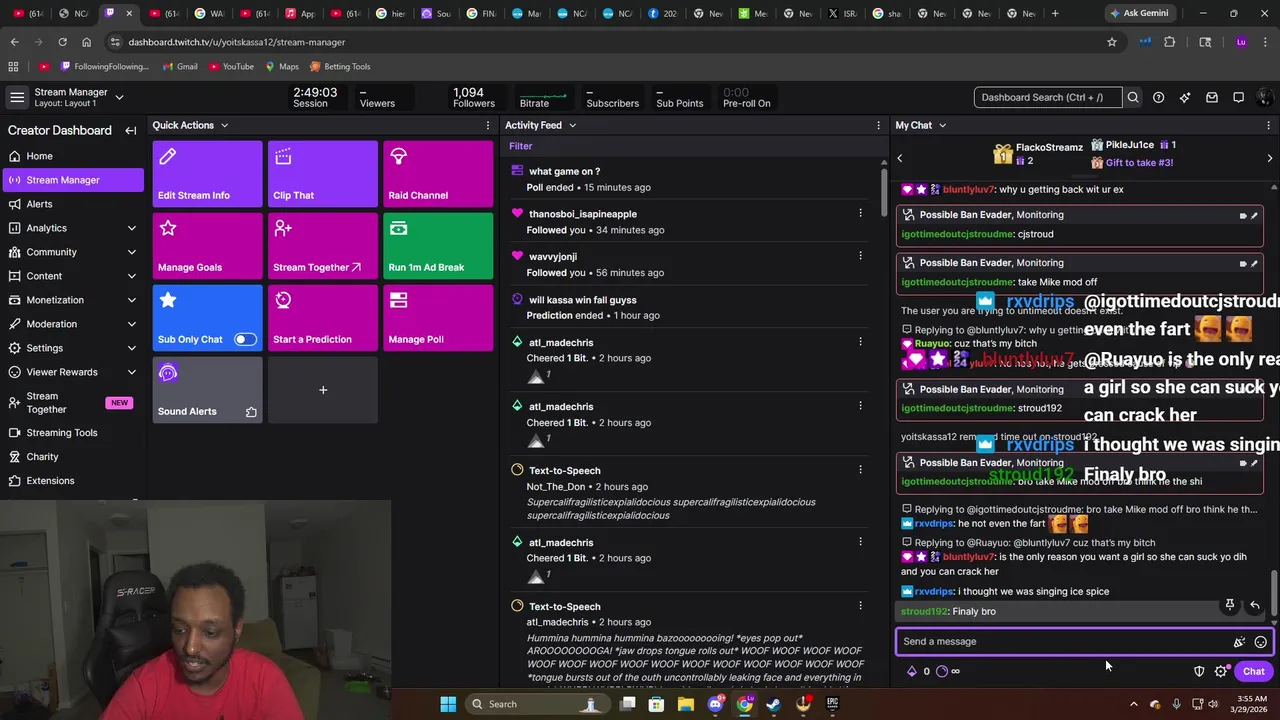This screenshot has width=1280, height=720.
Task: Click Run 1m Ad Break quick action
Action: pos(438,246)
